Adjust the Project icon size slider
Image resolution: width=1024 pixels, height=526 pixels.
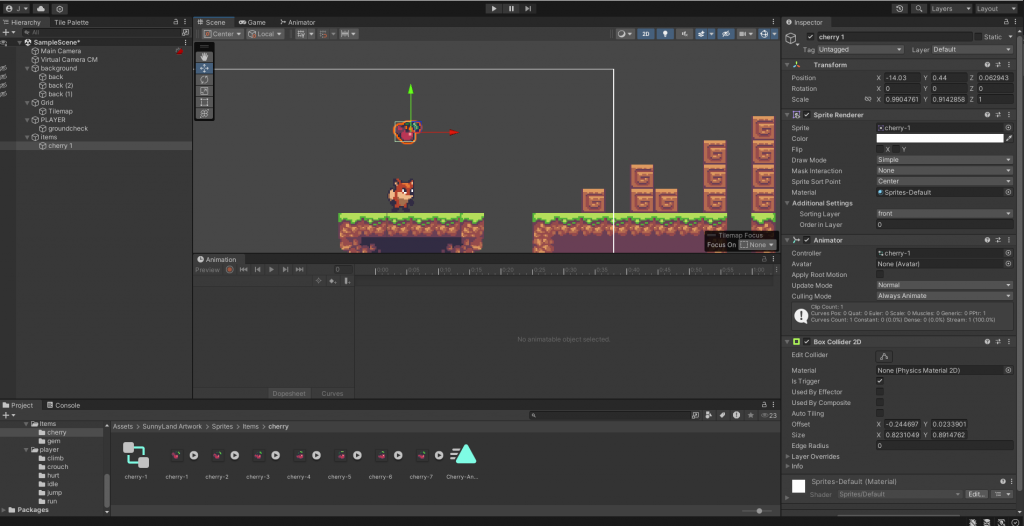click(759, 511)
